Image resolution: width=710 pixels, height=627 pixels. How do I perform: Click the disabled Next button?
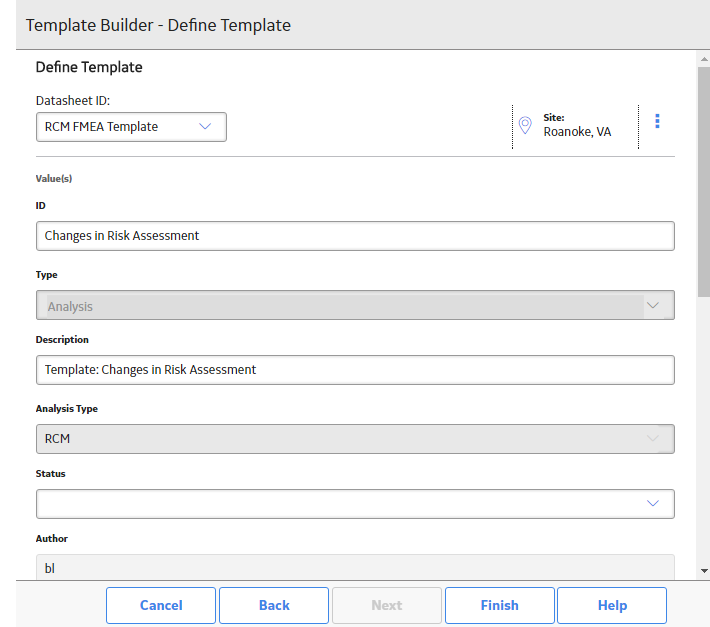[387, 605]
